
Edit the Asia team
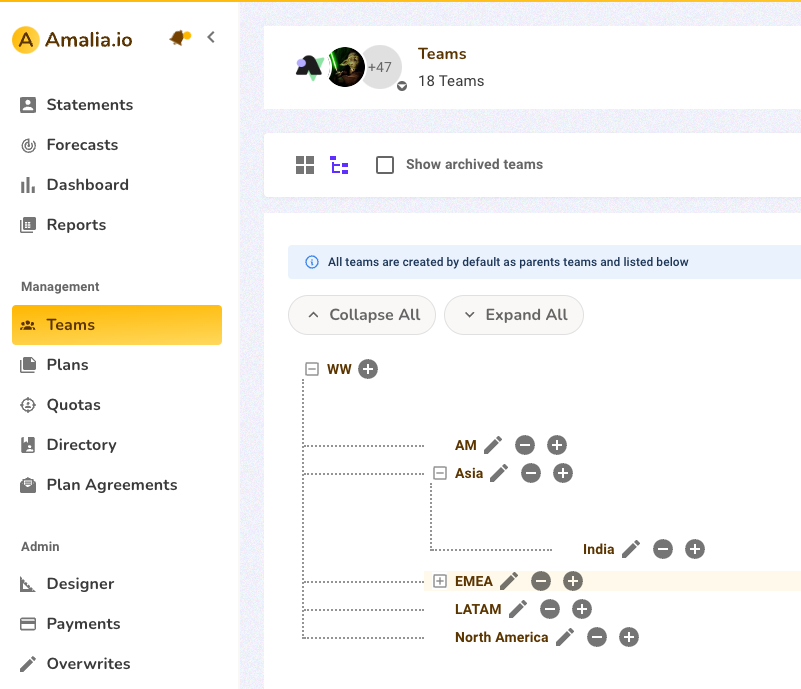point(499,473)
